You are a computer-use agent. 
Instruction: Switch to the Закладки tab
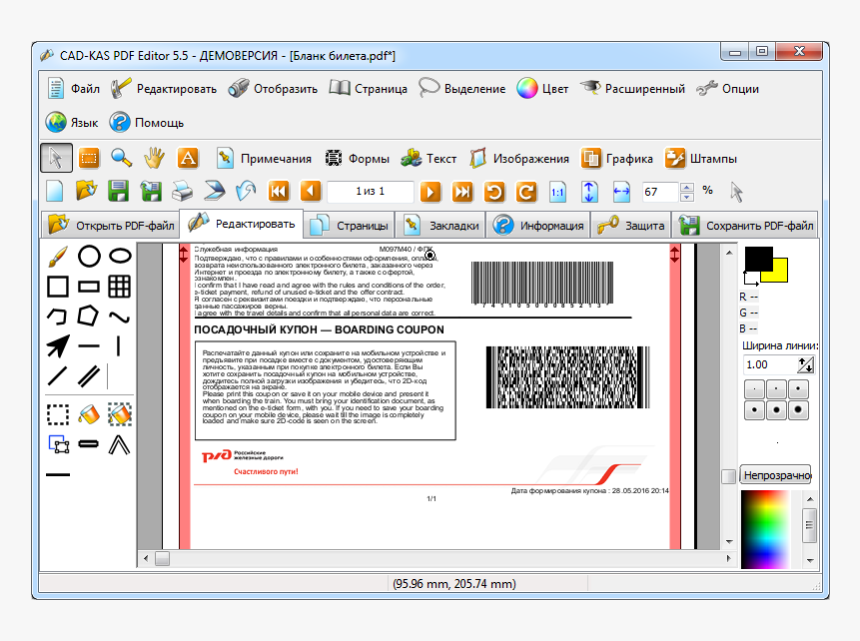(x=441, y=226)
